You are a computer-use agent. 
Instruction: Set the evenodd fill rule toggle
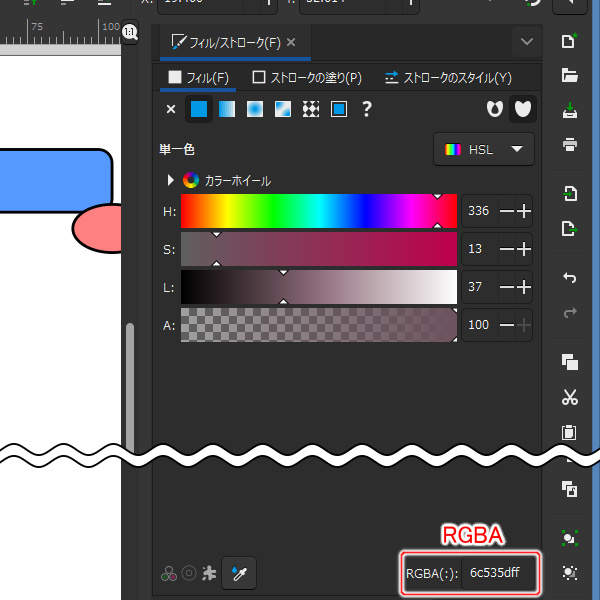tap(492, 108)
